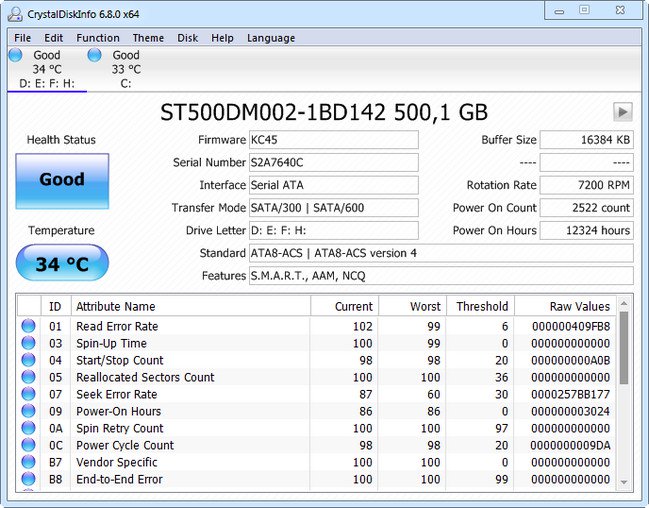Click the Raw Values column header

click(579, 306)
